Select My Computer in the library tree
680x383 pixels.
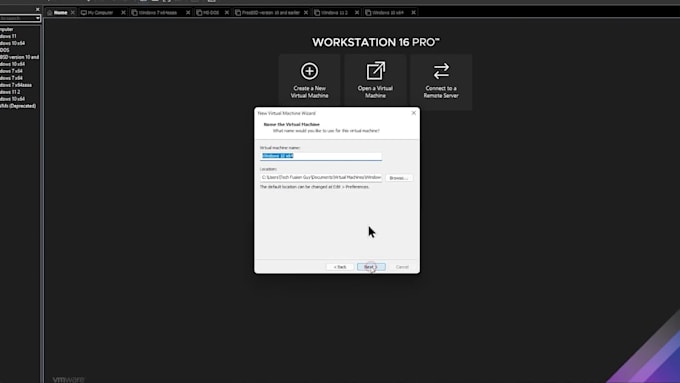(x=7, y=29)
